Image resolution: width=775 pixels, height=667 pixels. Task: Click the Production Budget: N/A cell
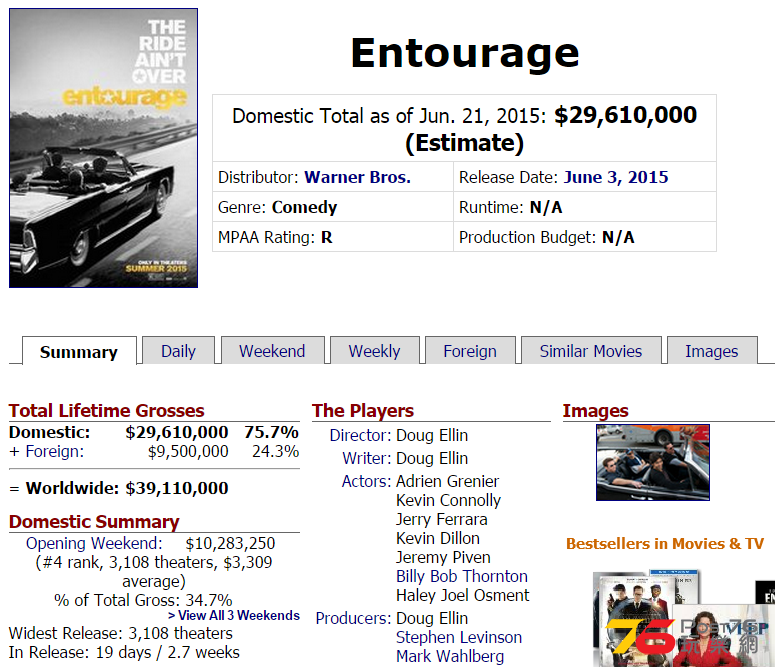pyautogui.click(x=585, y=237)
